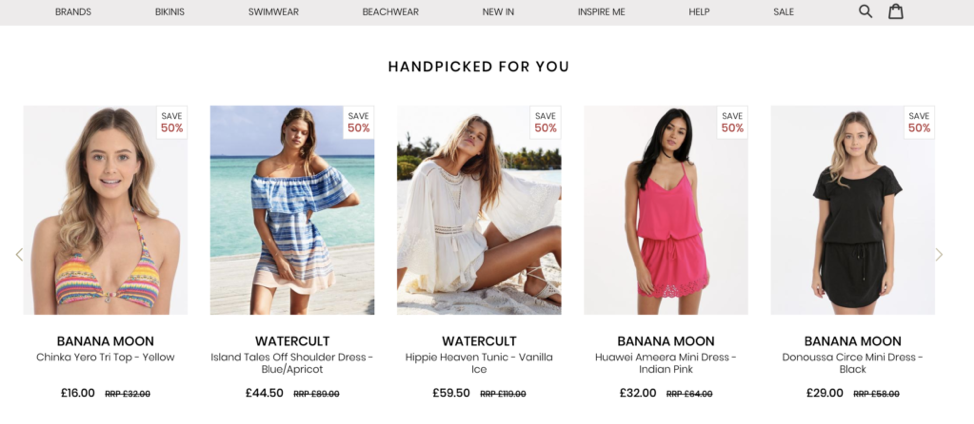Open the Brands menu

pos(73,12)
